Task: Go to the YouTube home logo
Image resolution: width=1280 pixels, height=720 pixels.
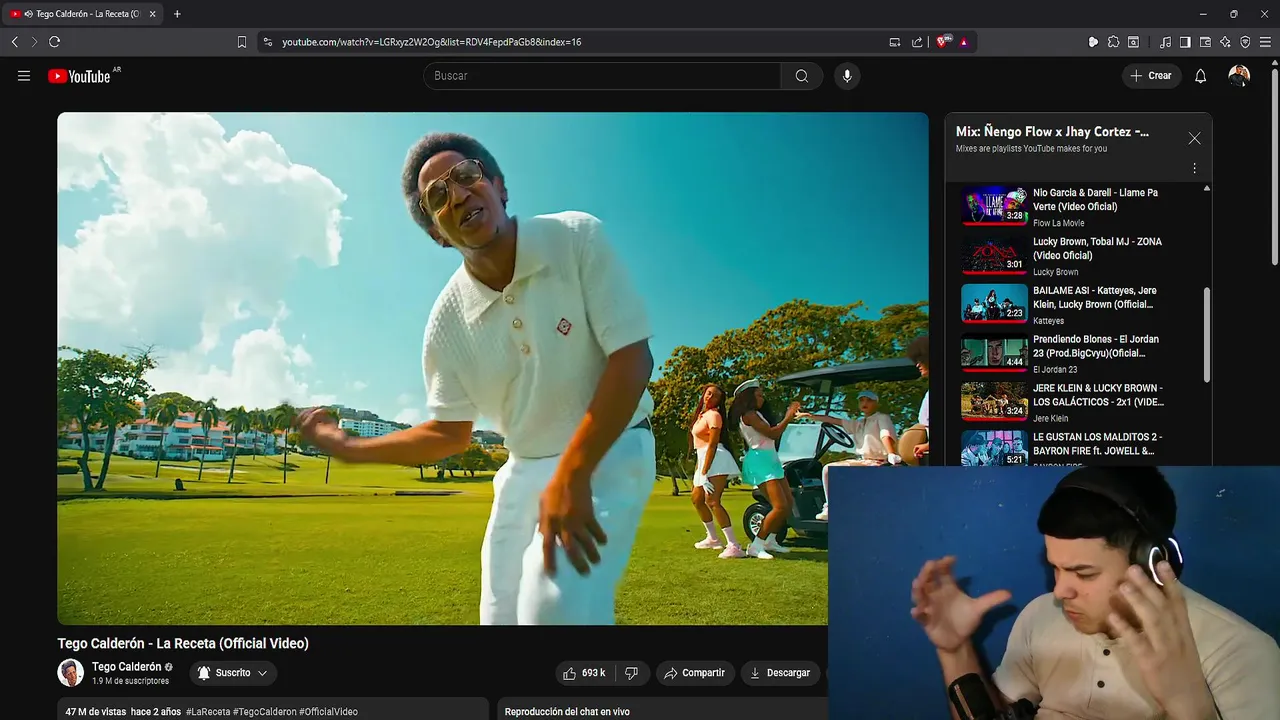Action: pos(79,76)
